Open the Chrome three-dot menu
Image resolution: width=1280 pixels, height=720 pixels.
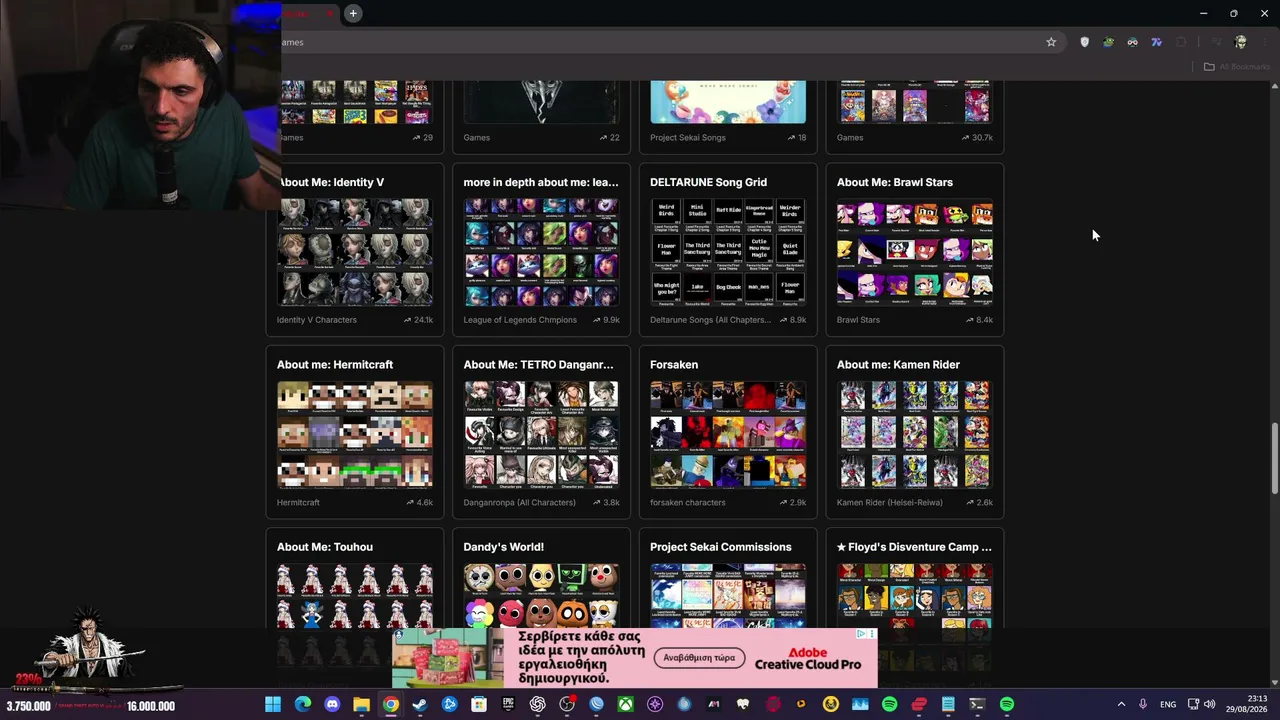coord(1265,42)
